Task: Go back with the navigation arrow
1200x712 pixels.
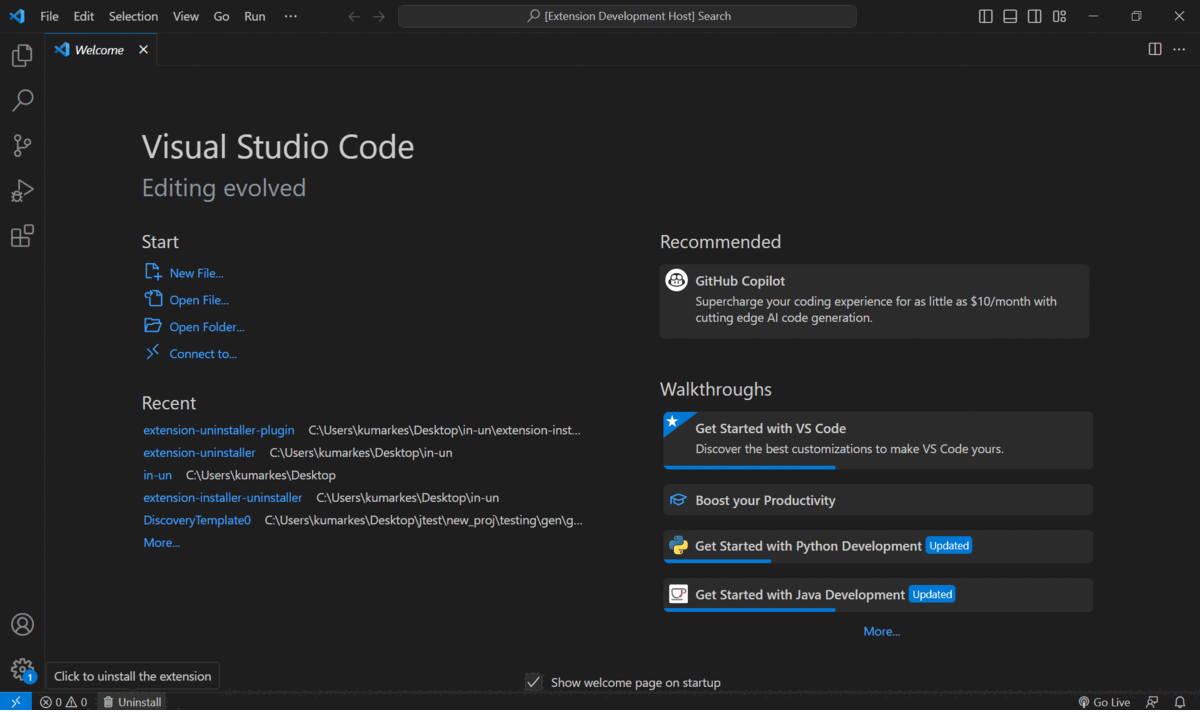Action: pos(354,16)
